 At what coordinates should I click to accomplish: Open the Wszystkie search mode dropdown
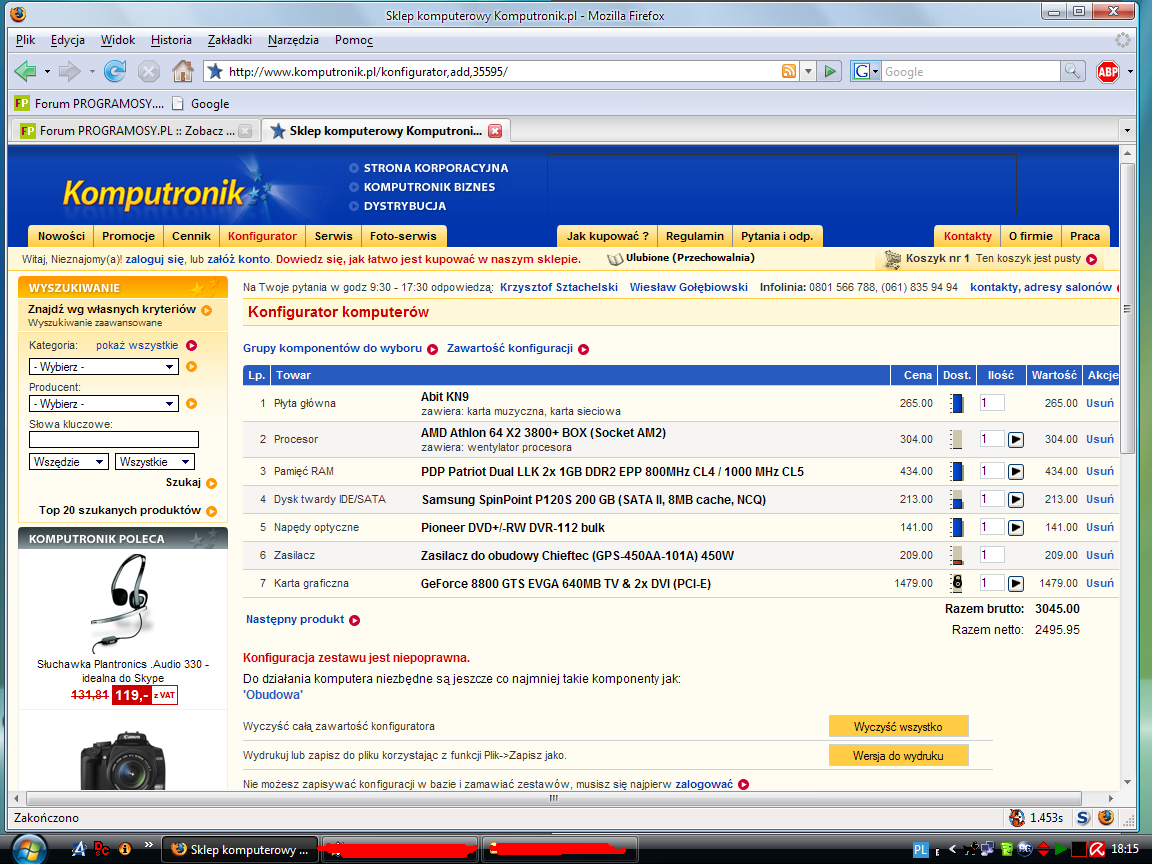[x=154, y=461]
